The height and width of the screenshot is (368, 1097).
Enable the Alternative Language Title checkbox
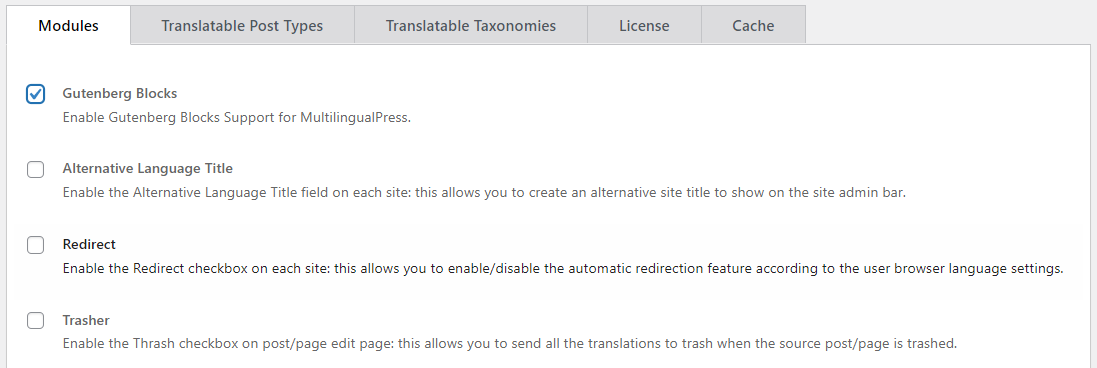coord(36,169)
